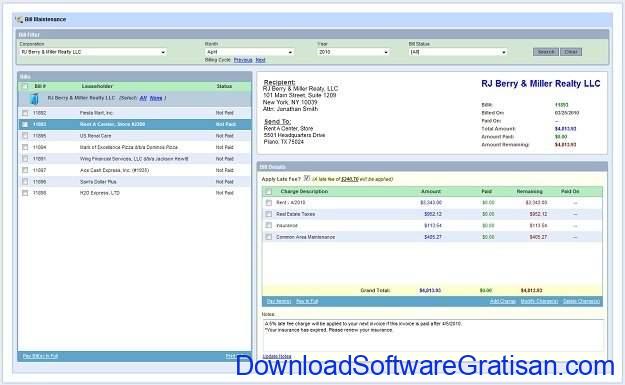The width and height of the screenshot is (625, 385).
Task: Click the Update Notes link
Action: [x=277, y=356]
